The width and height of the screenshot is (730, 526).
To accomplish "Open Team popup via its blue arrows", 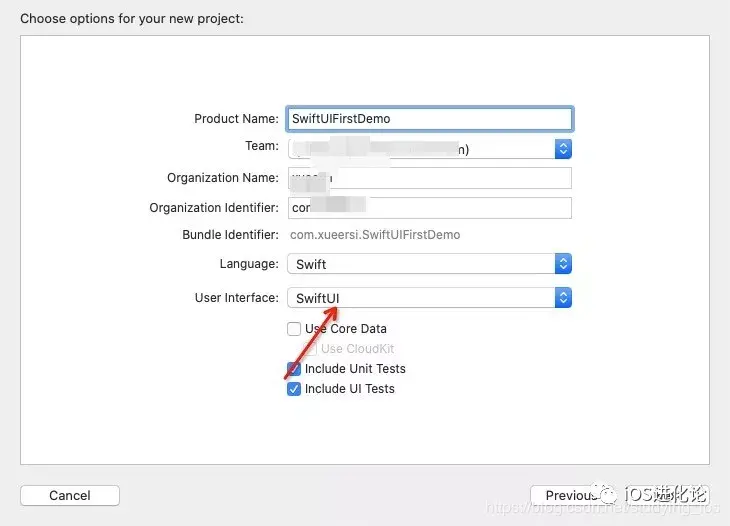I will (563, 149).
